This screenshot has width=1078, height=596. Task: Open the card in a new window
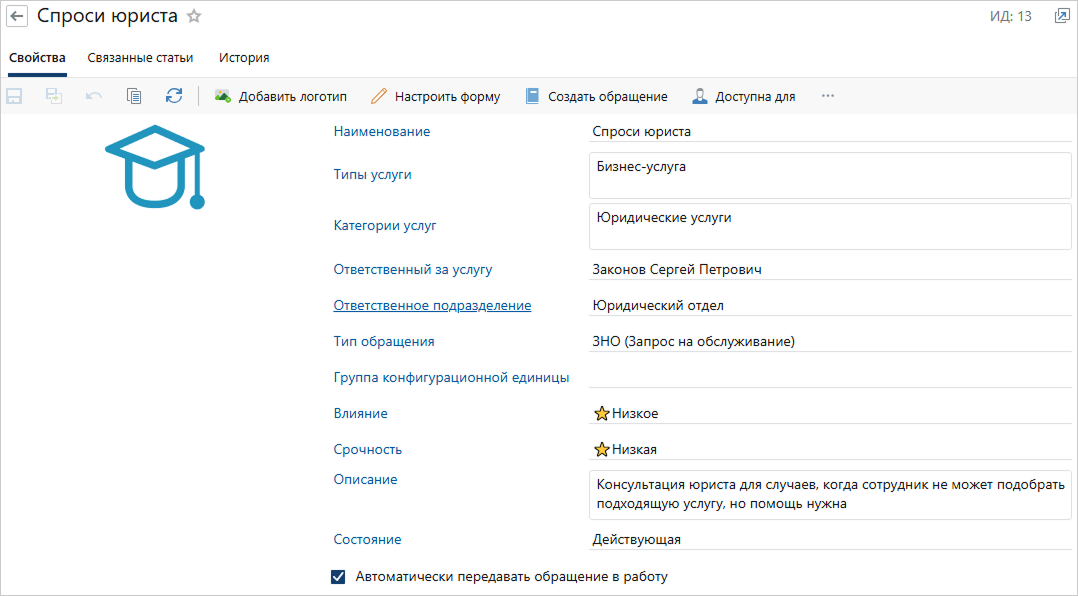tap(1061, 16)
